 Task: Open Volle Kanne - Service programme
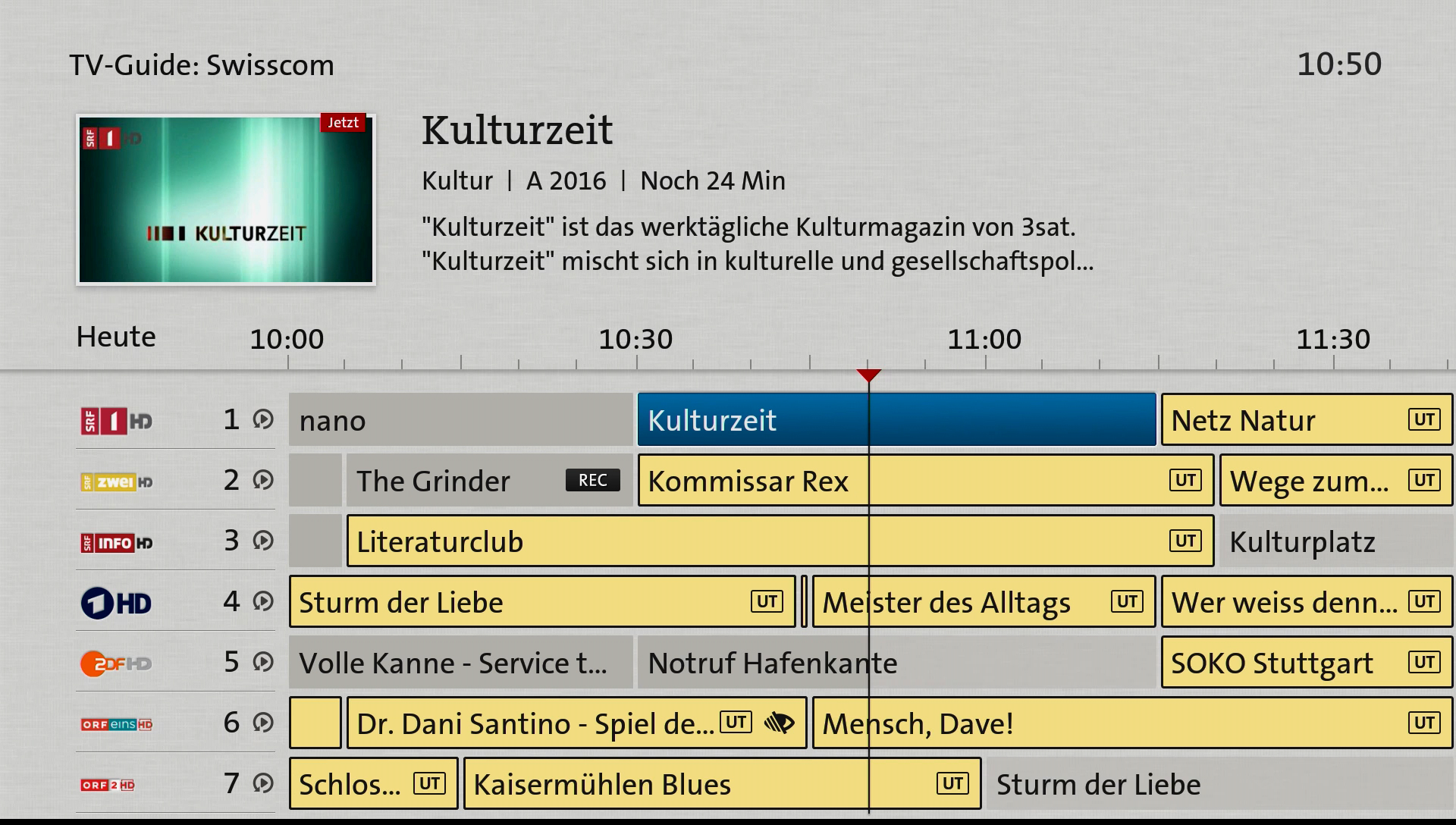pos(460,662)
